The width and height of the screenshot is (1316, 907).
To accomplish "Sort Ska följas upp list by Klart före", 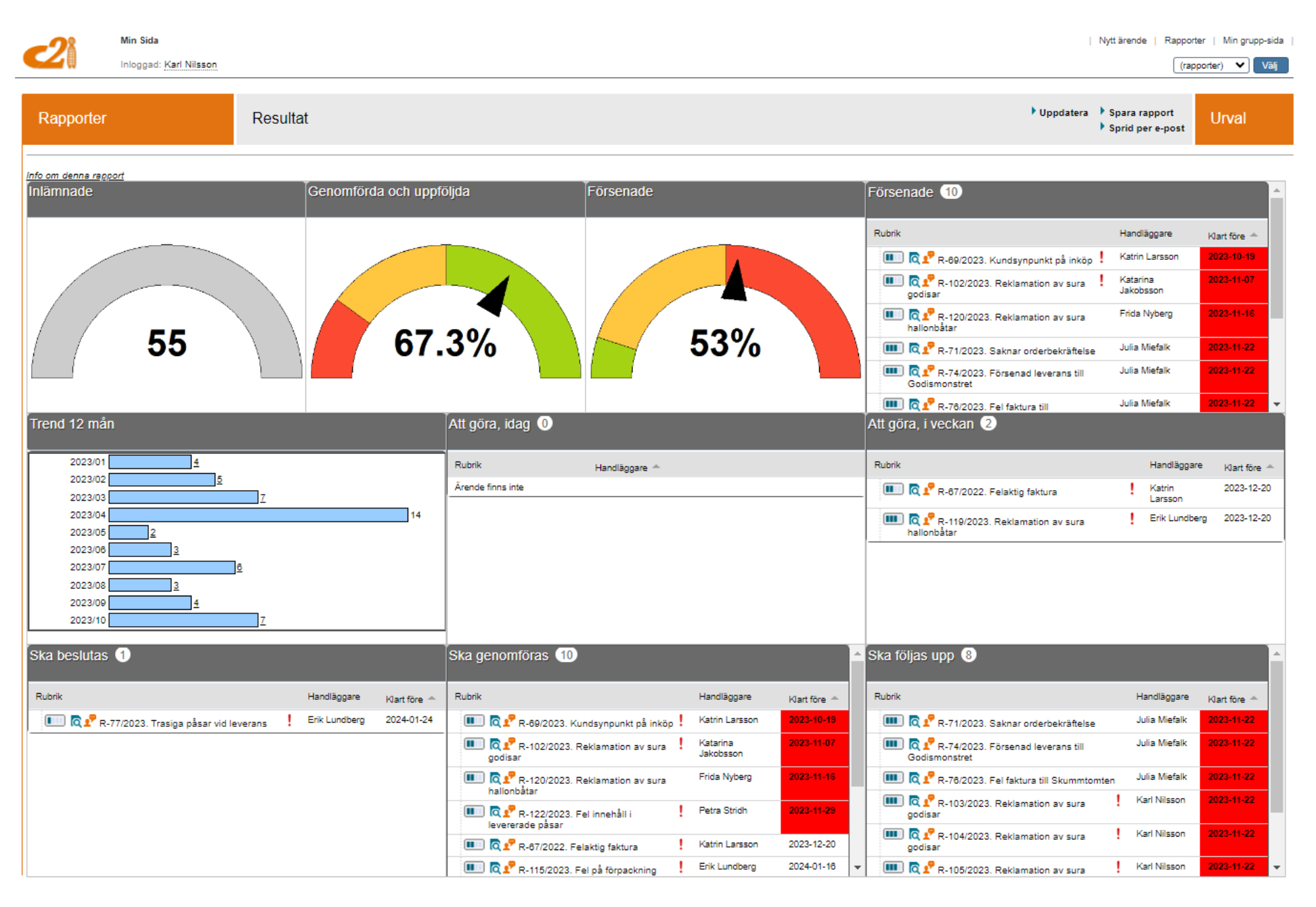I will [x=1232, y=699].
